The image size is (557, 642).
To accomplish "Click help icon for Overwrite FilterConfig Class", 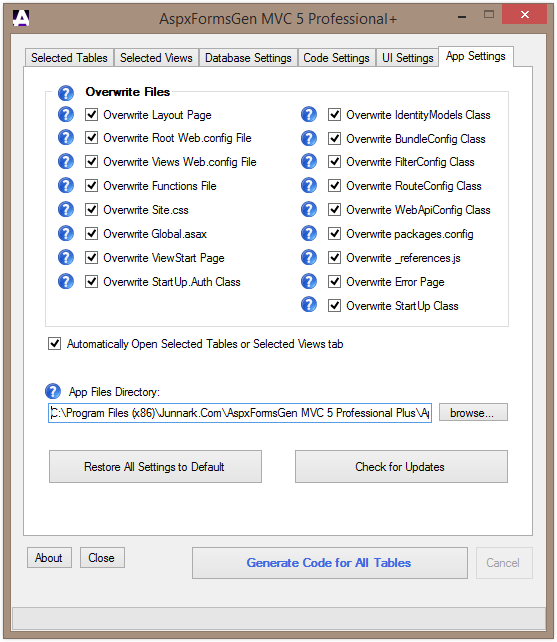I will click(x=309, y=161).
